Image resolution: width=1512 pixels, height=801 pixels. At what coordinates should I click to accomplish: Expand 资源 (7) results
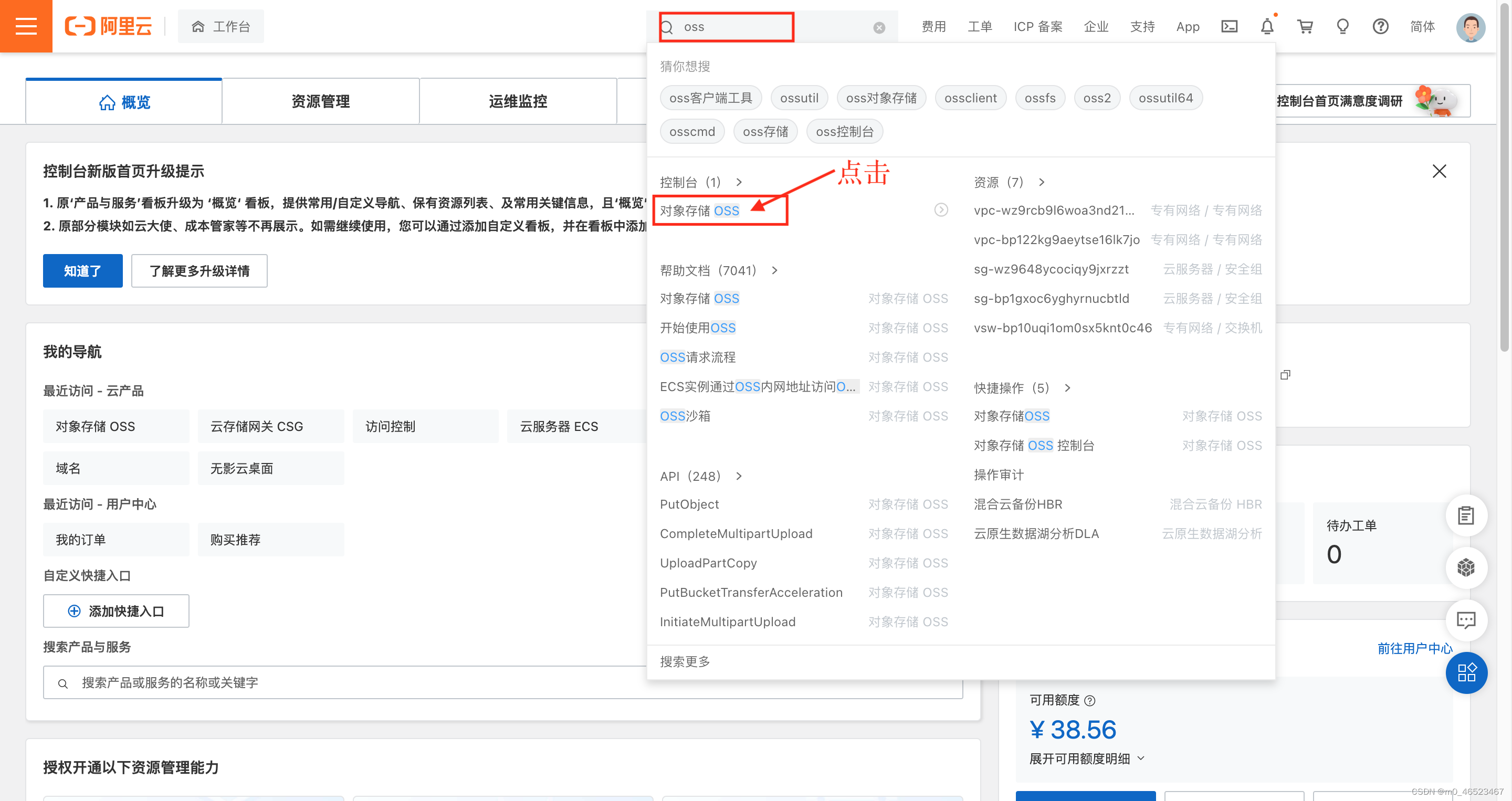1009,182
